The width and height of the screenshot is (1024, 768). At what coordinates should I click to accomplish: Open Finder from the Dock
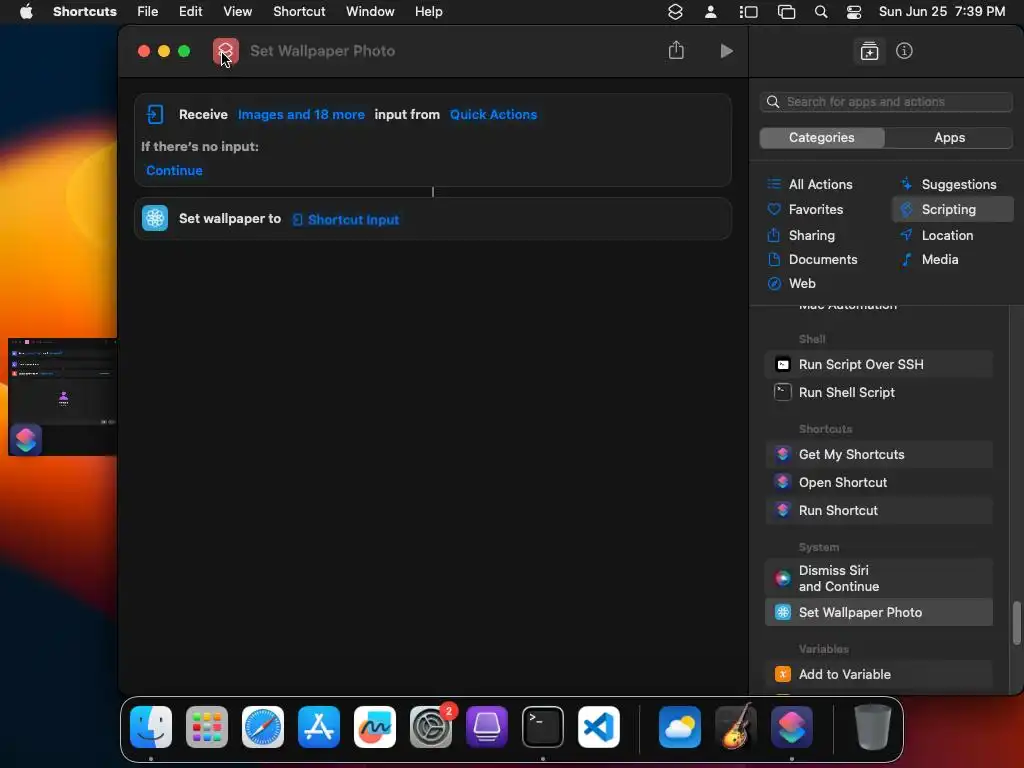pyautogui.click(x=151, y=727)
